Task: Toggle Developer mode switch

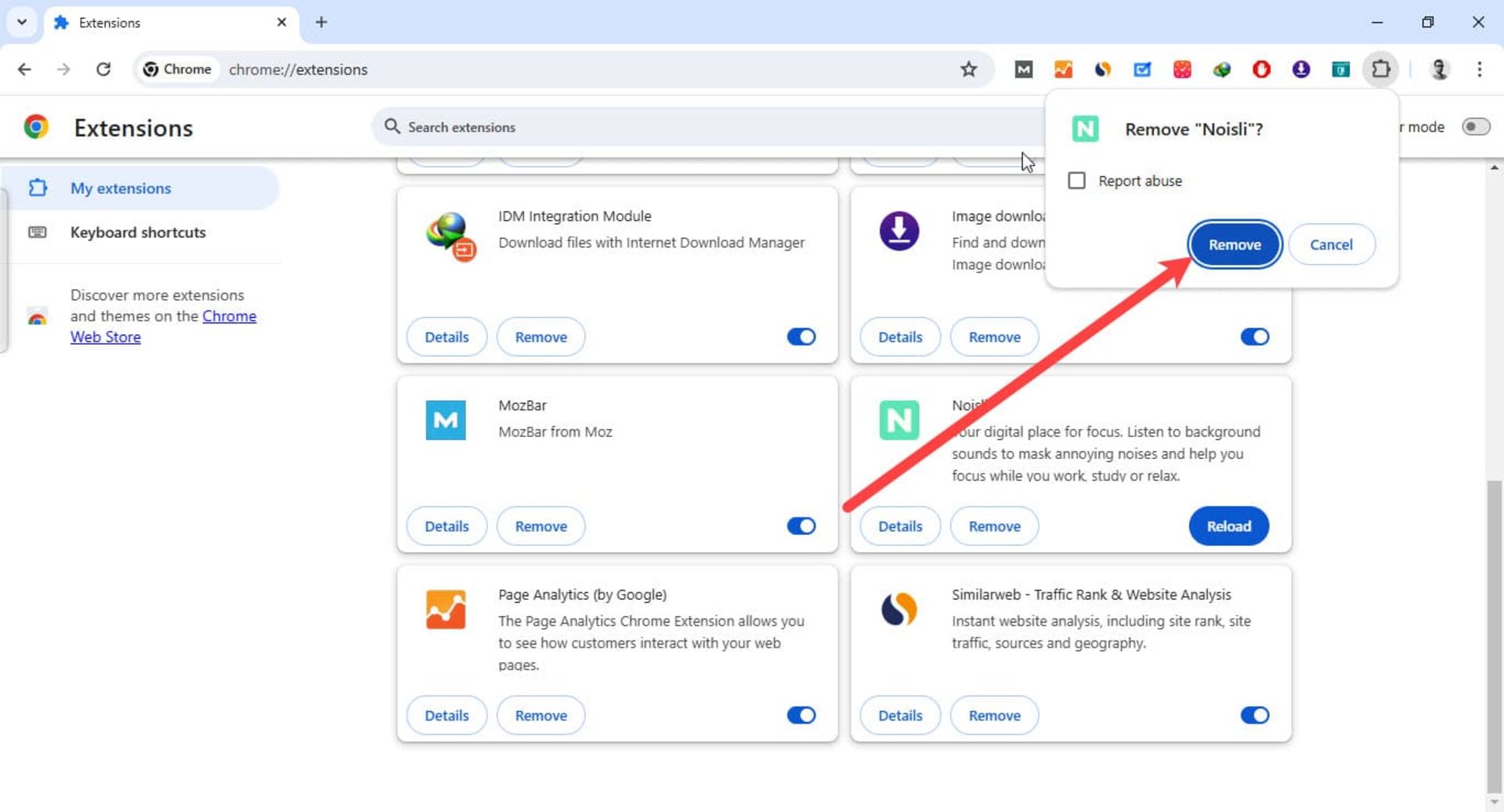Action: pos(1476,127)
